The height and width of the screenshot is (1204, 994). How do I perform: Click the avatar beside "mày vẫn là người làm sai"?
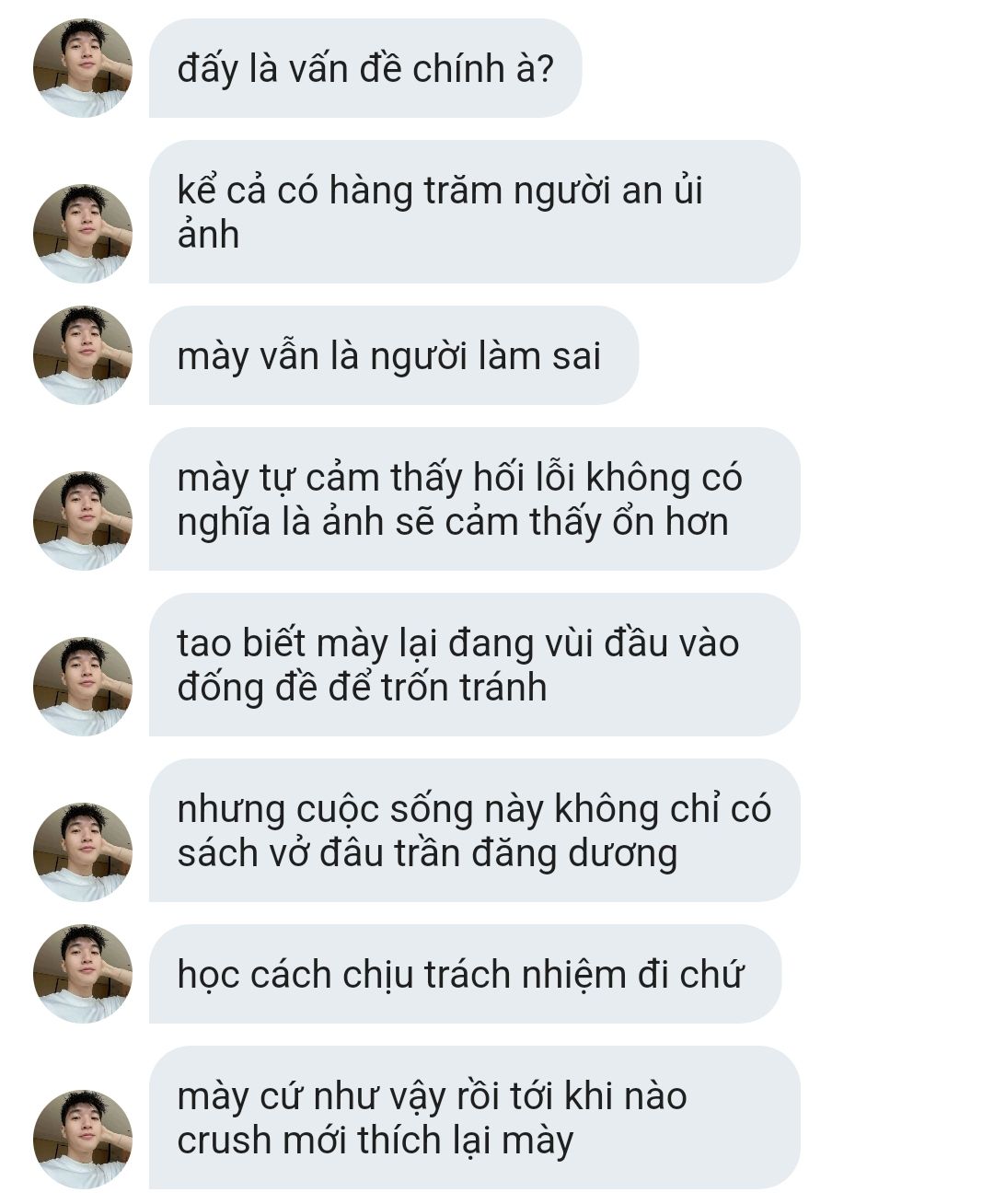point(83,355)
